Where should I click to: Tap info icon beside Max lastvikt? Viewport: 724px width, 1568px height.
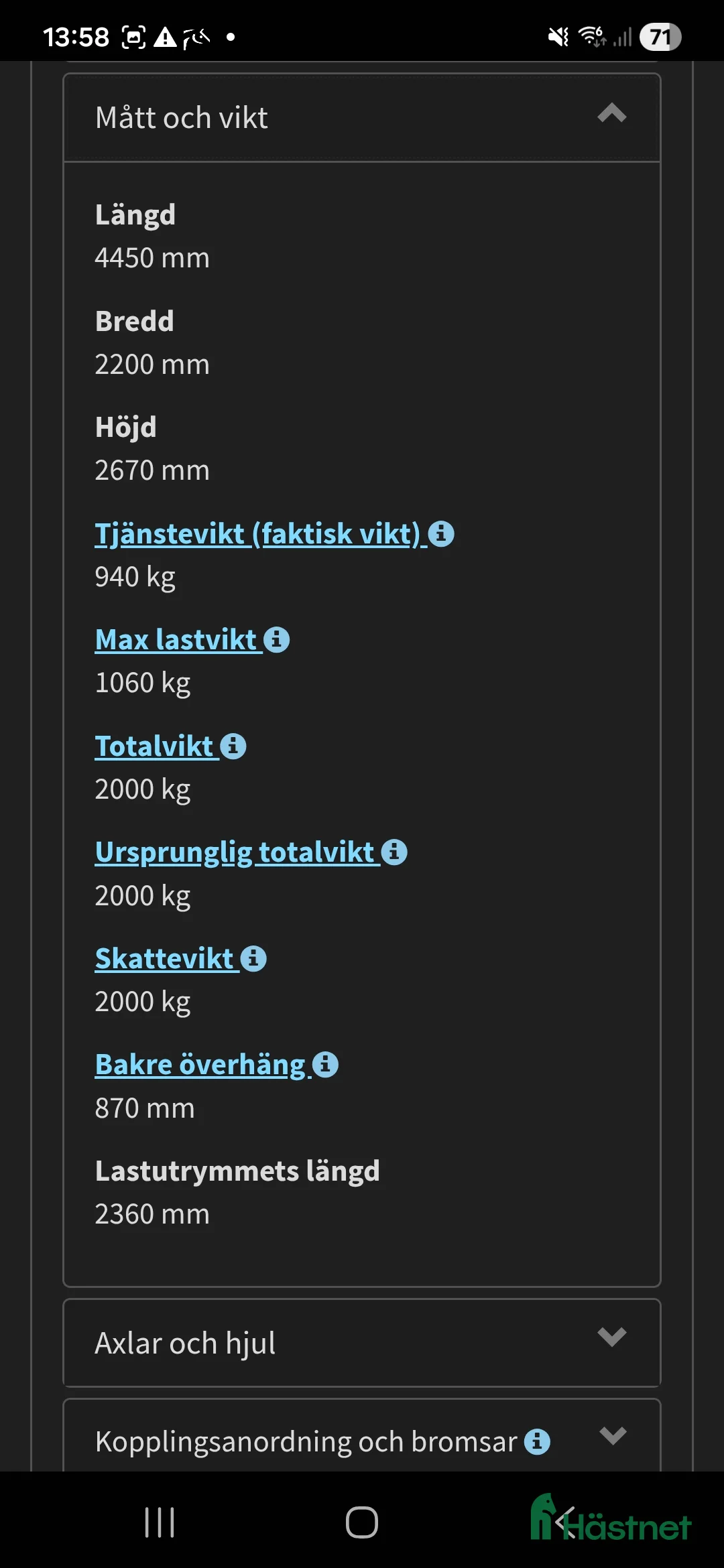[276, 640]
